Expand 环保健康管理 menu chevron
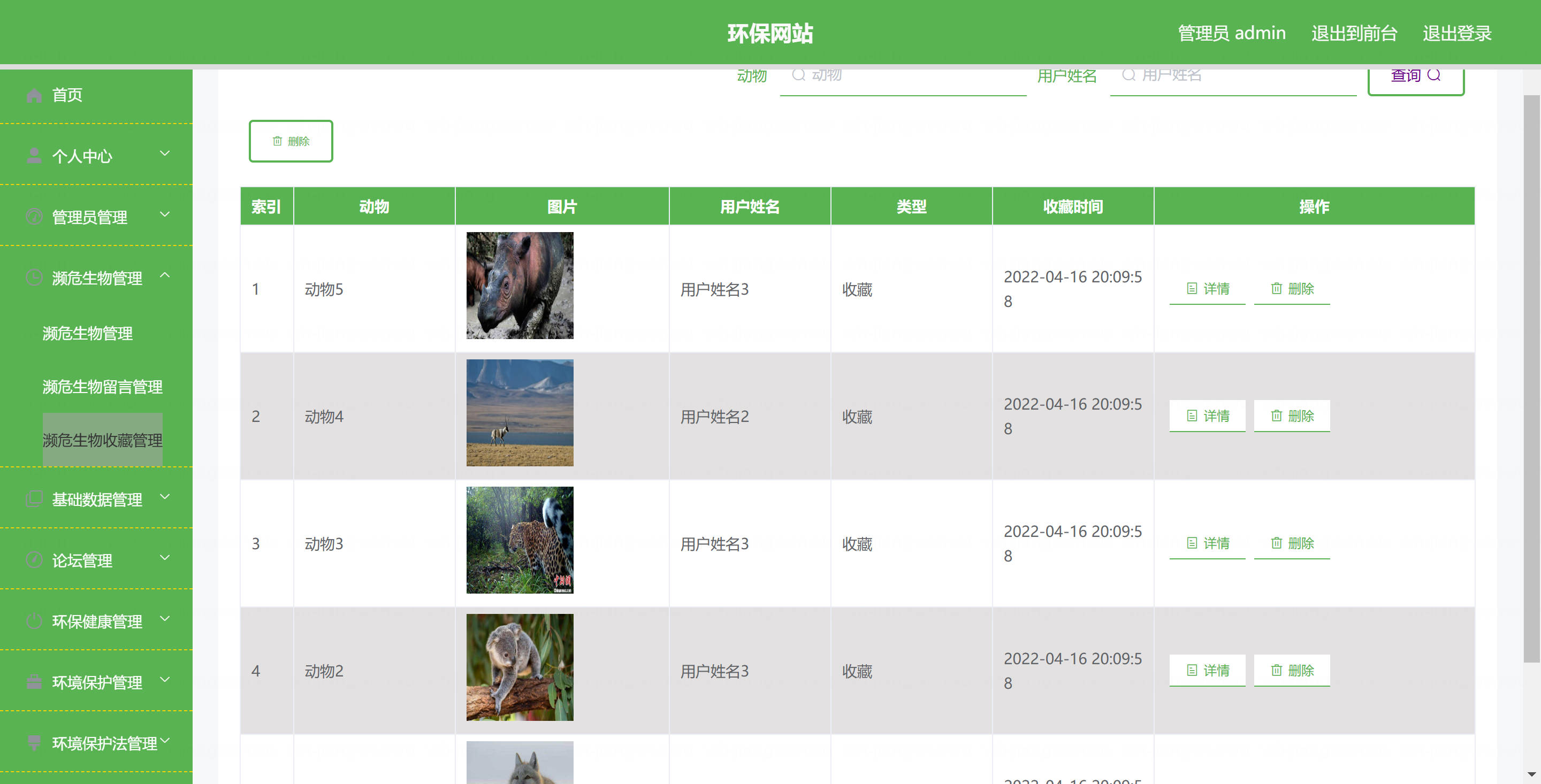The height and width of the screenshot is (784, 1541). click(165, 619)
